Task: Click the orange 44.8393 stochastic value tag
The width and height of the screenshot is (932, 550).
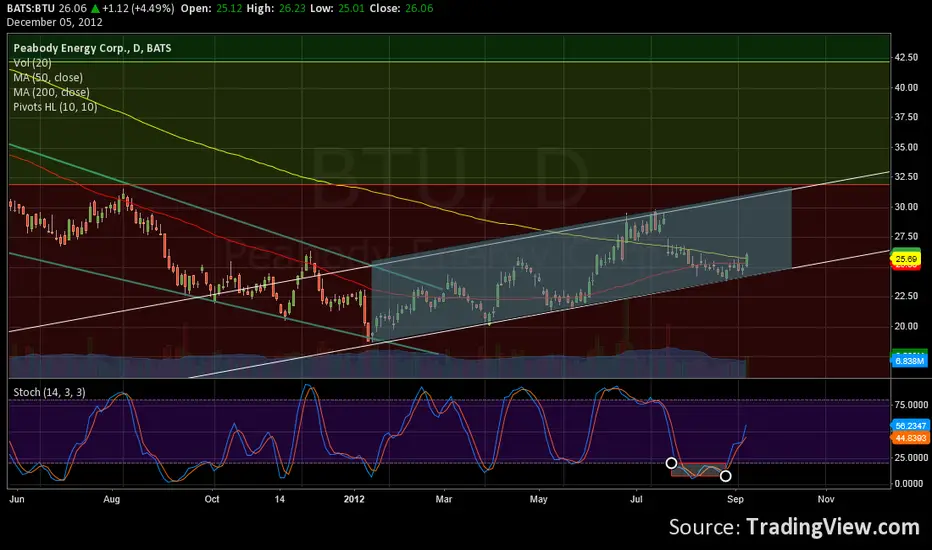Action: 910,438
